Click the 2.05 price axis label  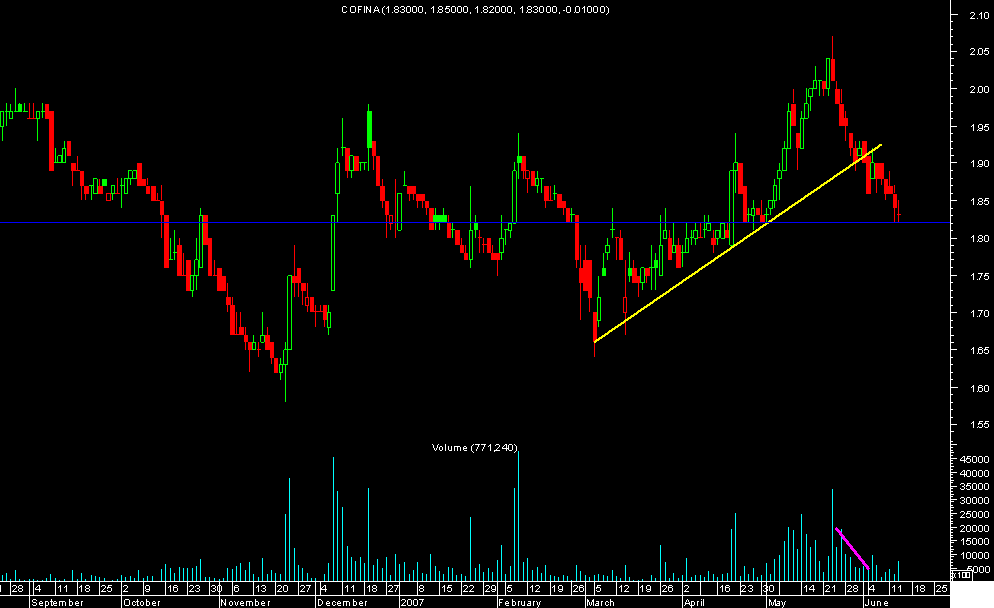point(979,51)
